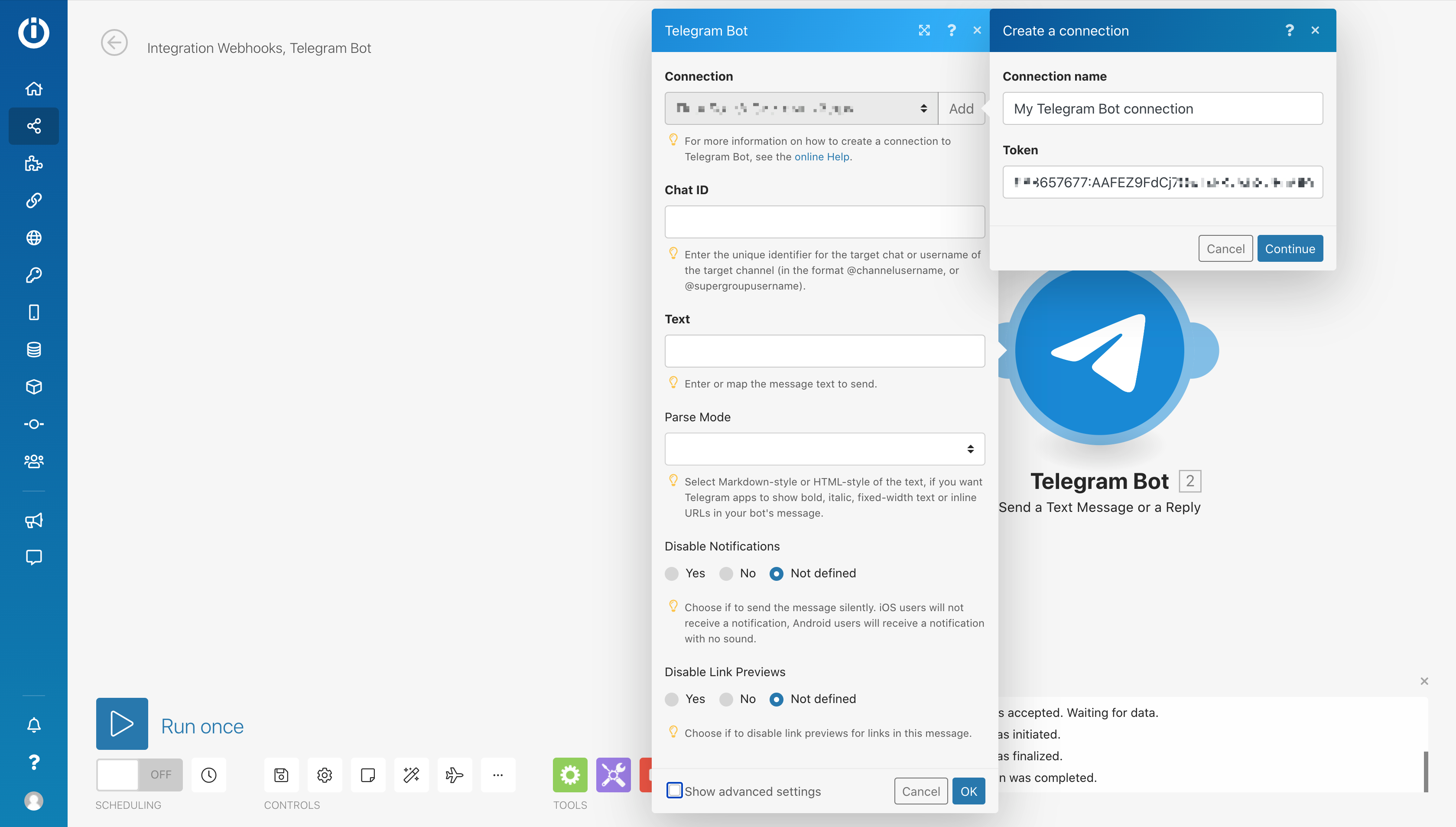The image size is (1456, 827).
Task: Open the Notes icon in Controls
Action: coord(368,775)
